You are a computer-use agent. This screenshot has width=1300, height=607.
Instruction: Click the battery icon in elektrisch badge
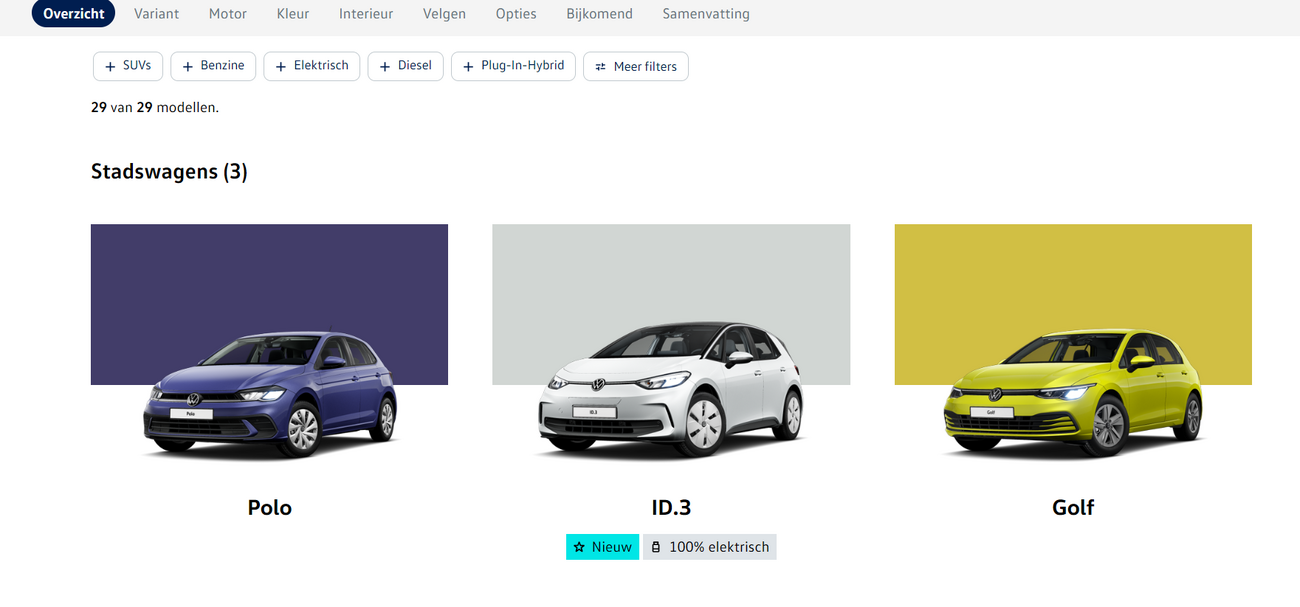coord(656,547)
